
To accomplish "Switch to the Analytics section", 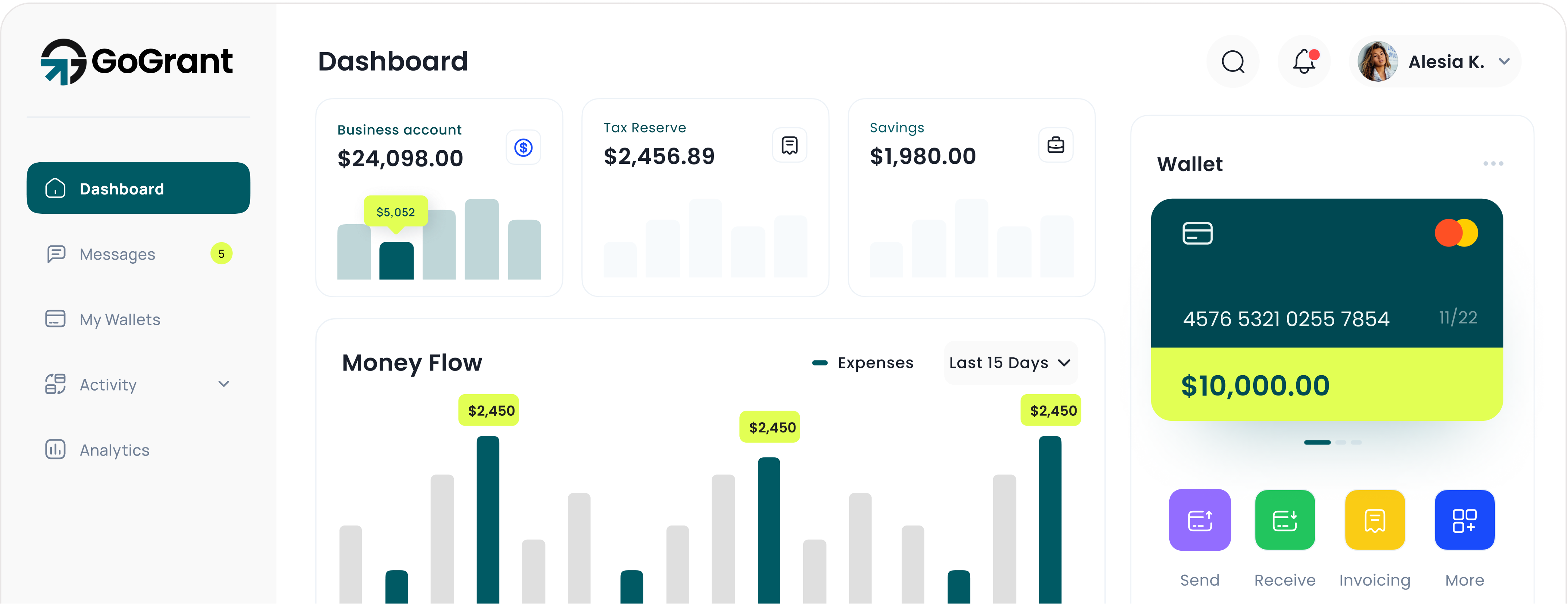I will click(x=114, y=450).
